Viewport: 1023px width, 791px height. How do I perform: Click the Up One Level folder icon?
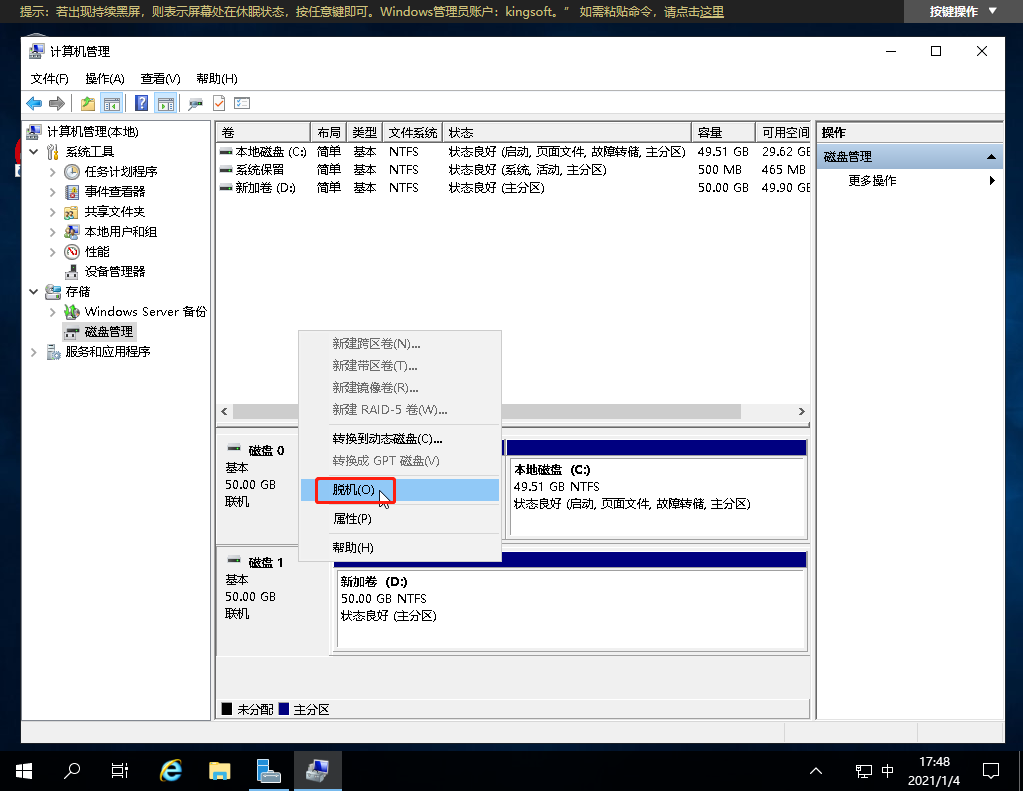coord(88,103)
